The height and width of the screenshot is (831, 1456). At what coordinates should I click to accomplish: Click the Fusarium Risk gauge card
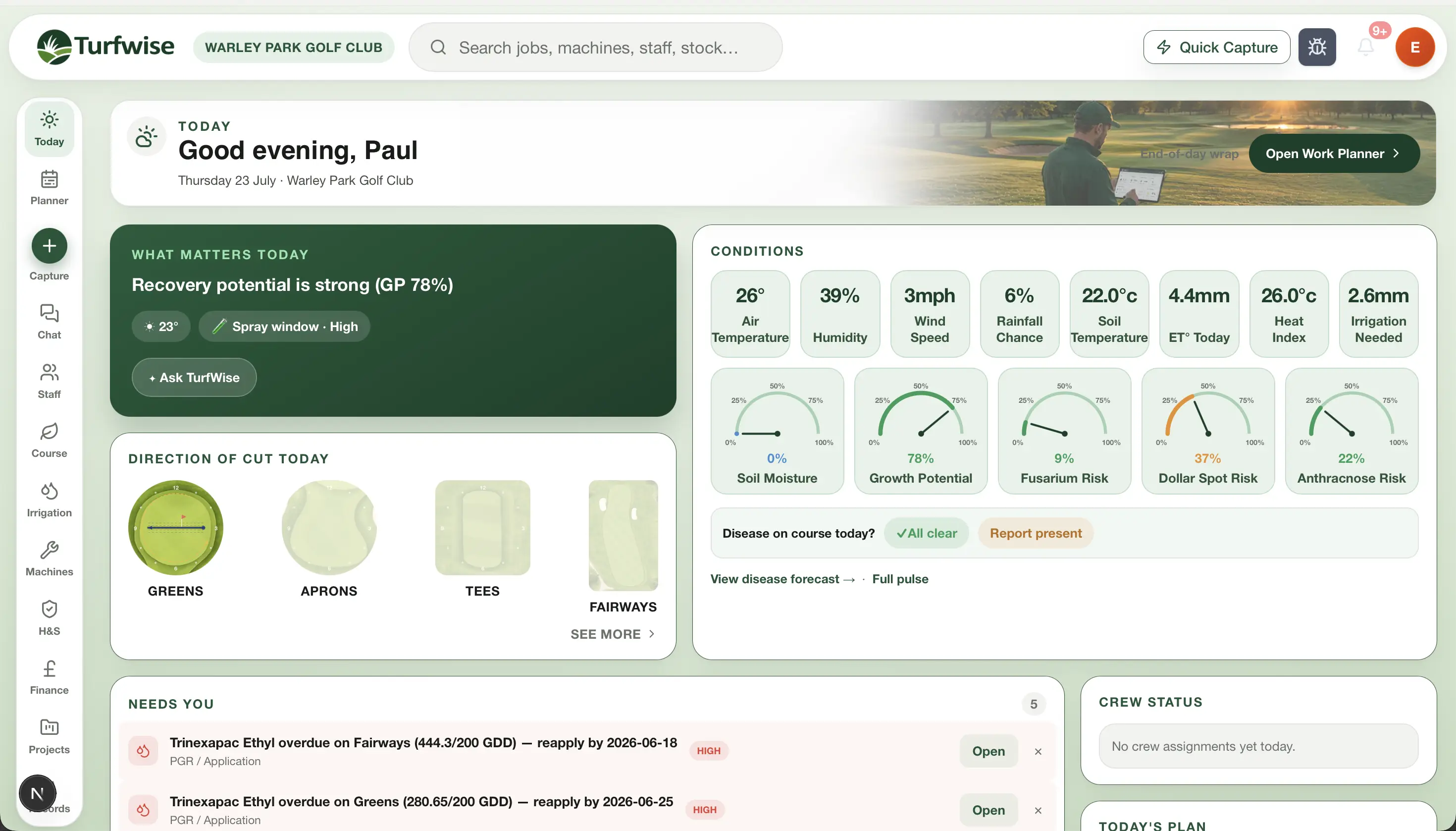(x=1064, y=431)
